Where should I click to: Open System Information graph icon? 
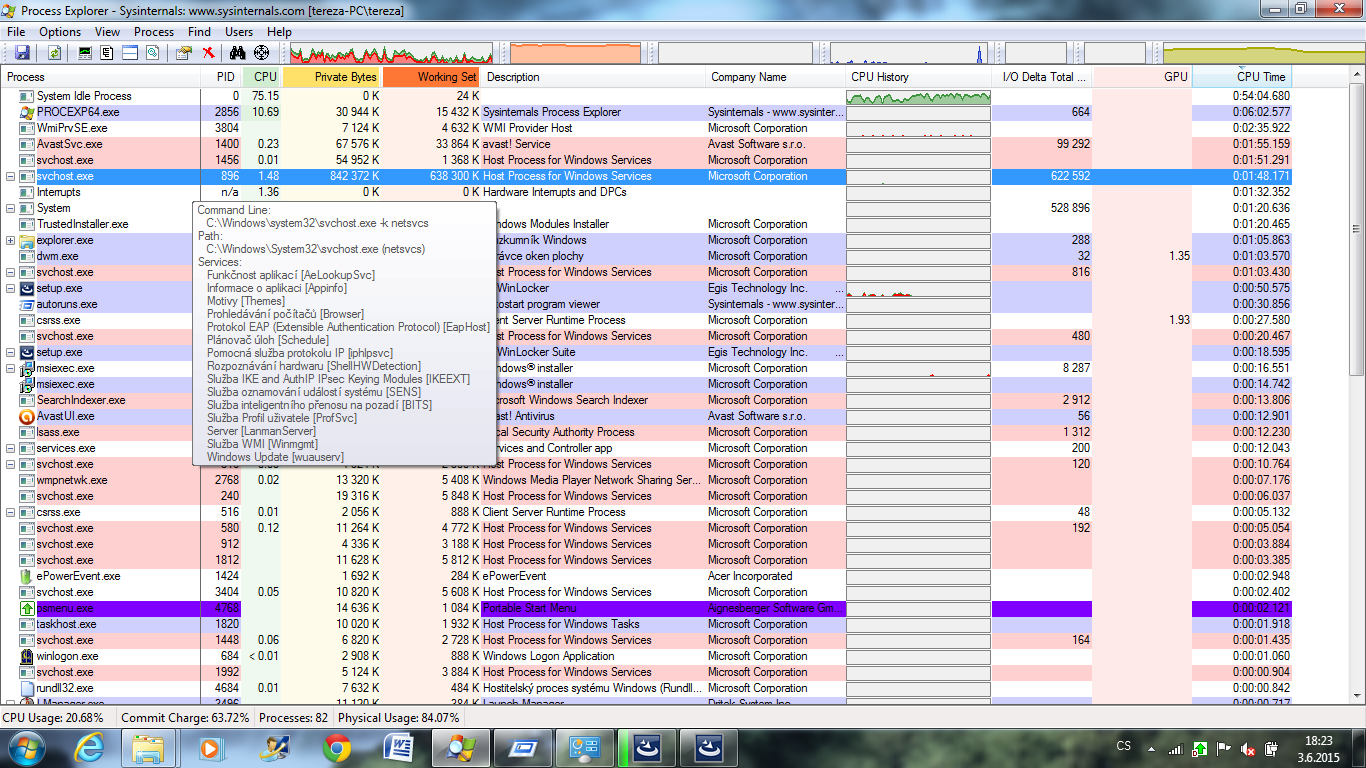[85, 53]
